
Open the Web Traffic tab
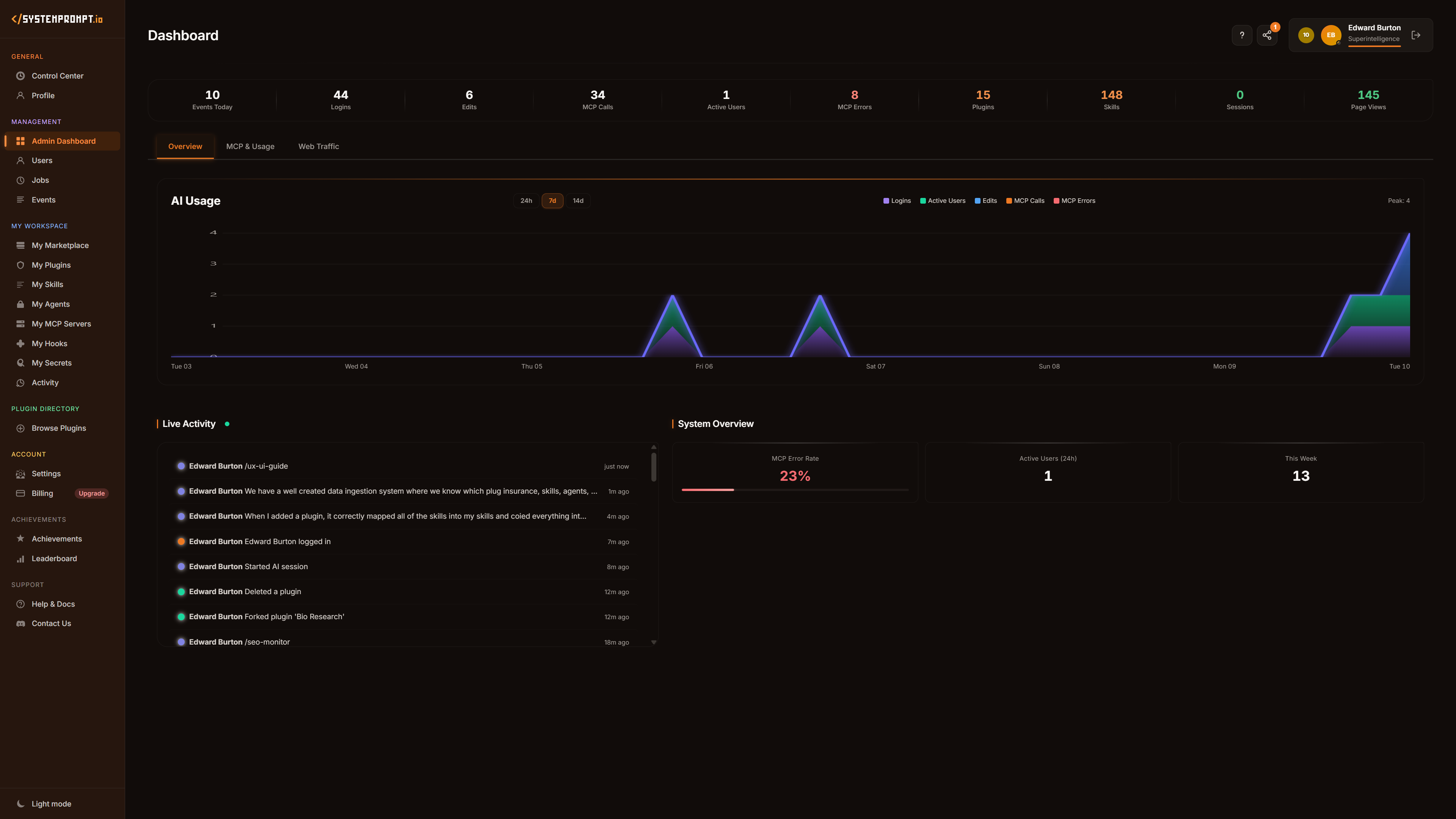[319, 146]
